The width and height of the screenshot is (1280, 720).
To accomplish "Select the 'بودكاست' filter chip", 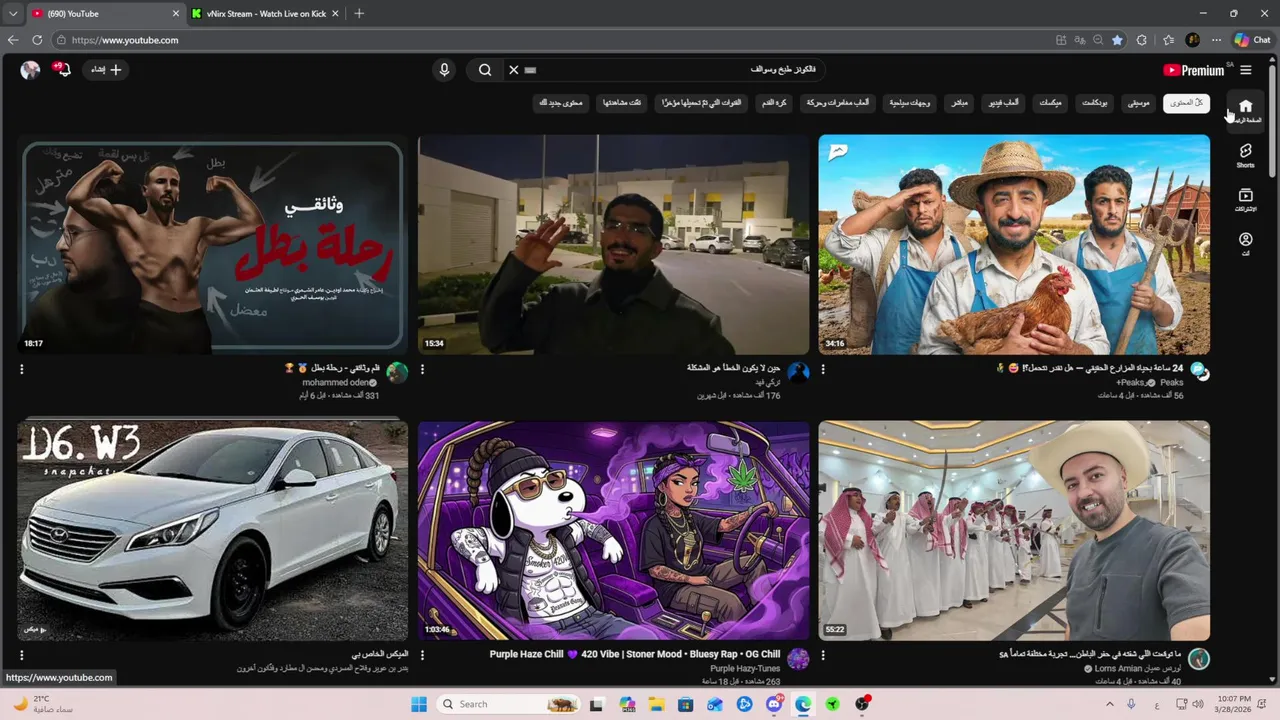I will coord(1094,103).
